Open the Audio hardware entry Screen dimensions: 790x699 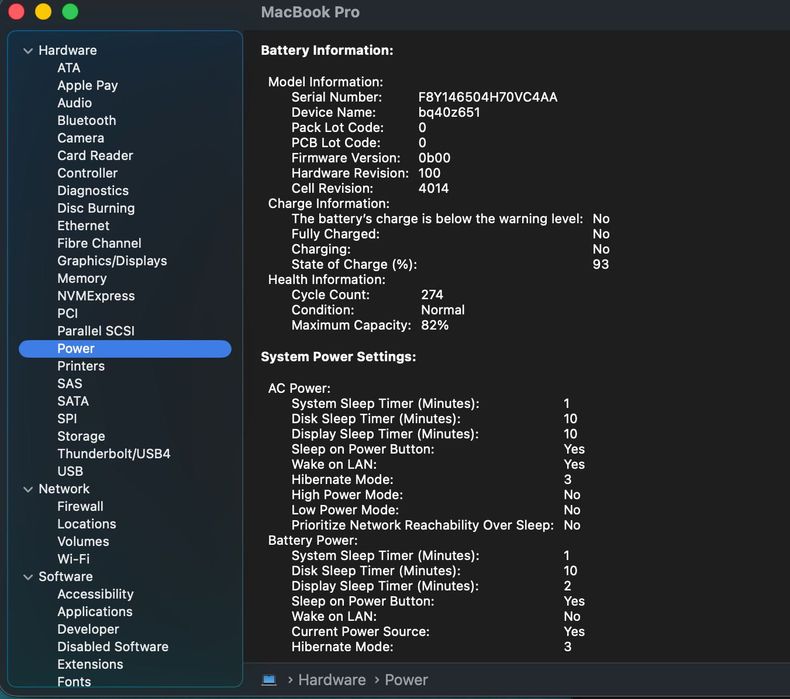(75, 103)
